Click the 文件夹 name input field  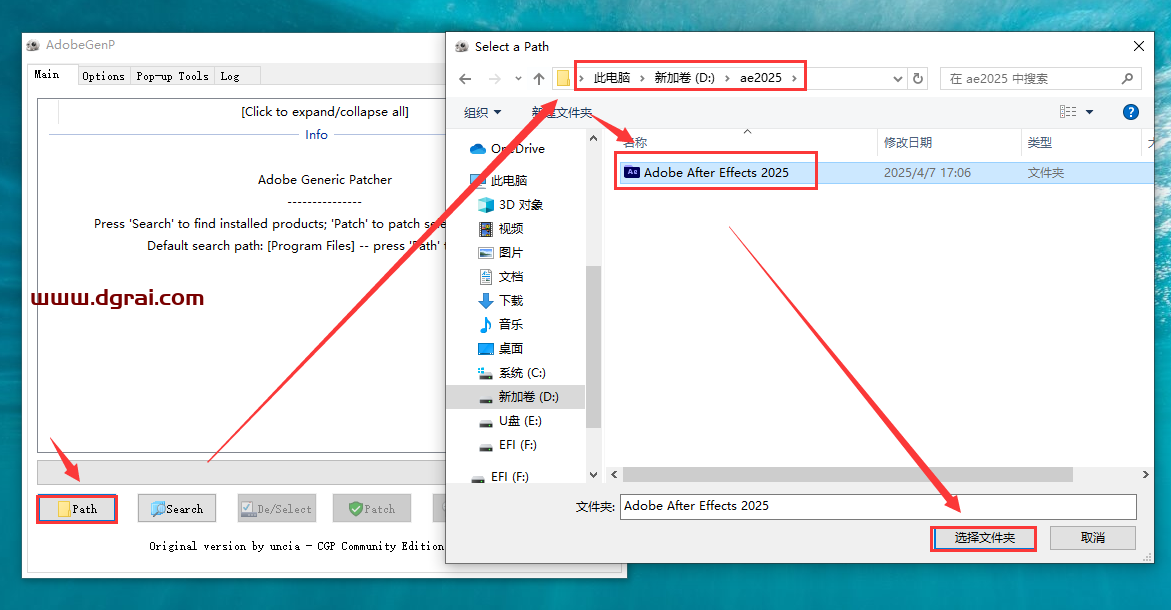point(878,506)
